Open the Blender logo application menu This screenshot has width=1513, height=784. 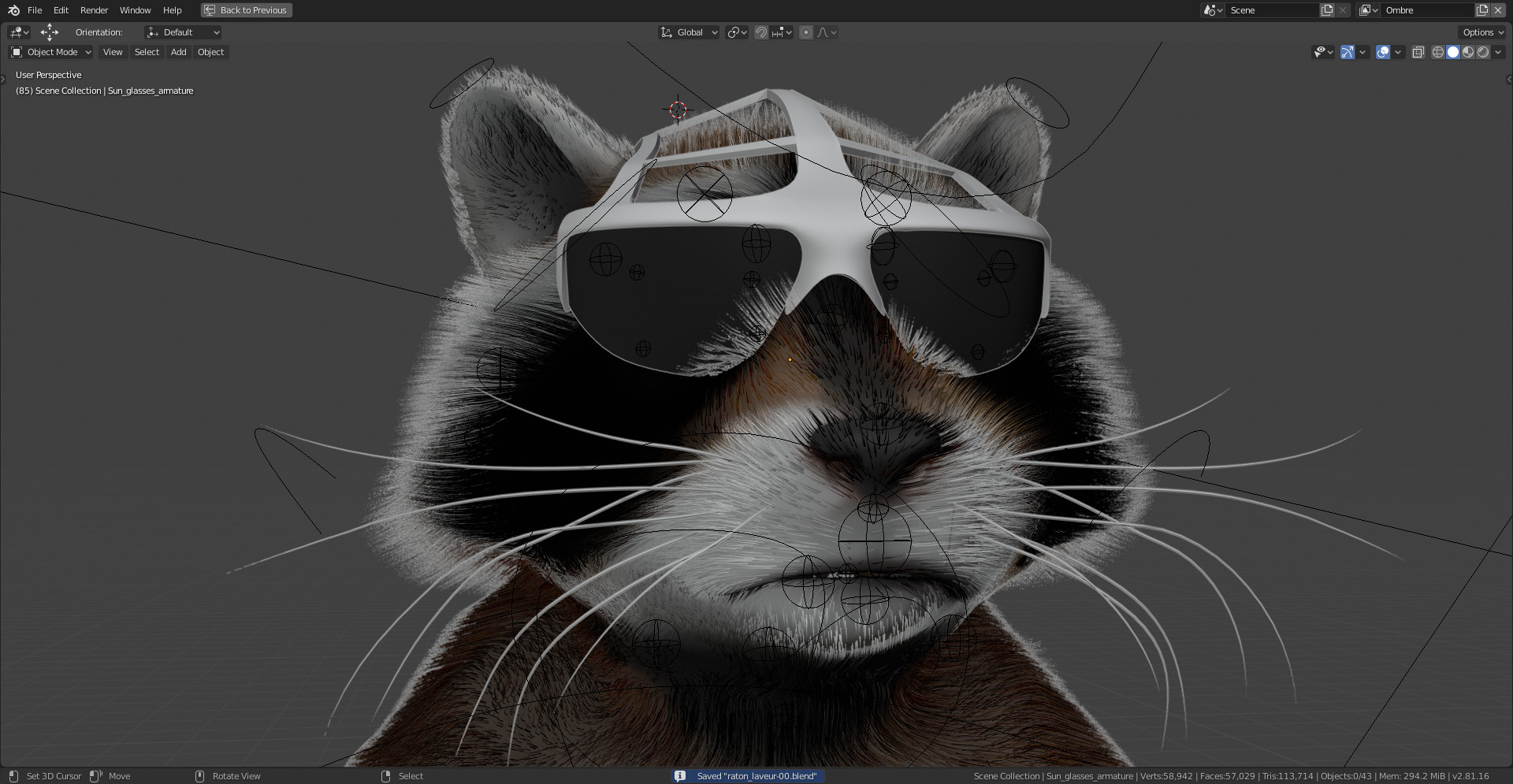pos(13,10)
